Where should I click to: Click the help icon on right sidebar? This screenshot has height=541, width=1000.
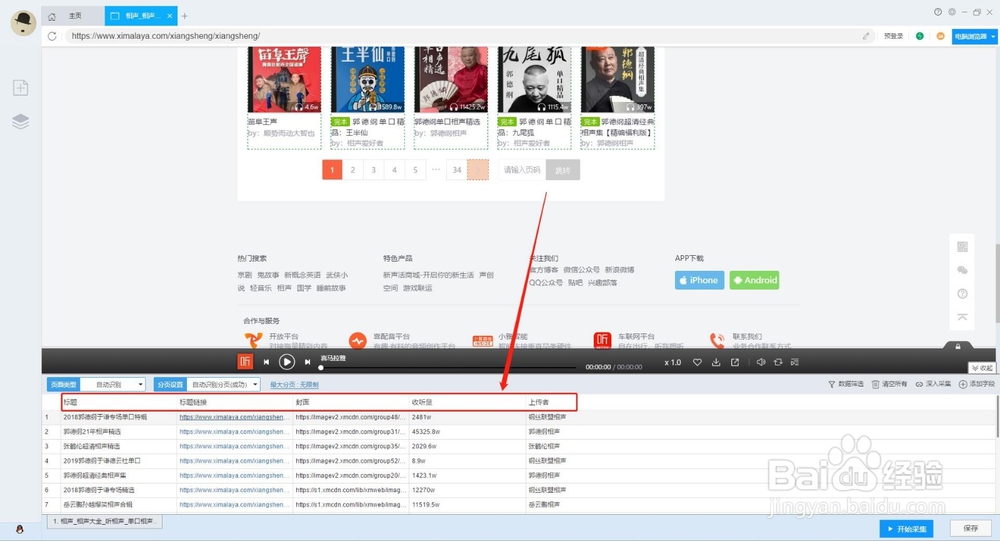pos(962,293)
